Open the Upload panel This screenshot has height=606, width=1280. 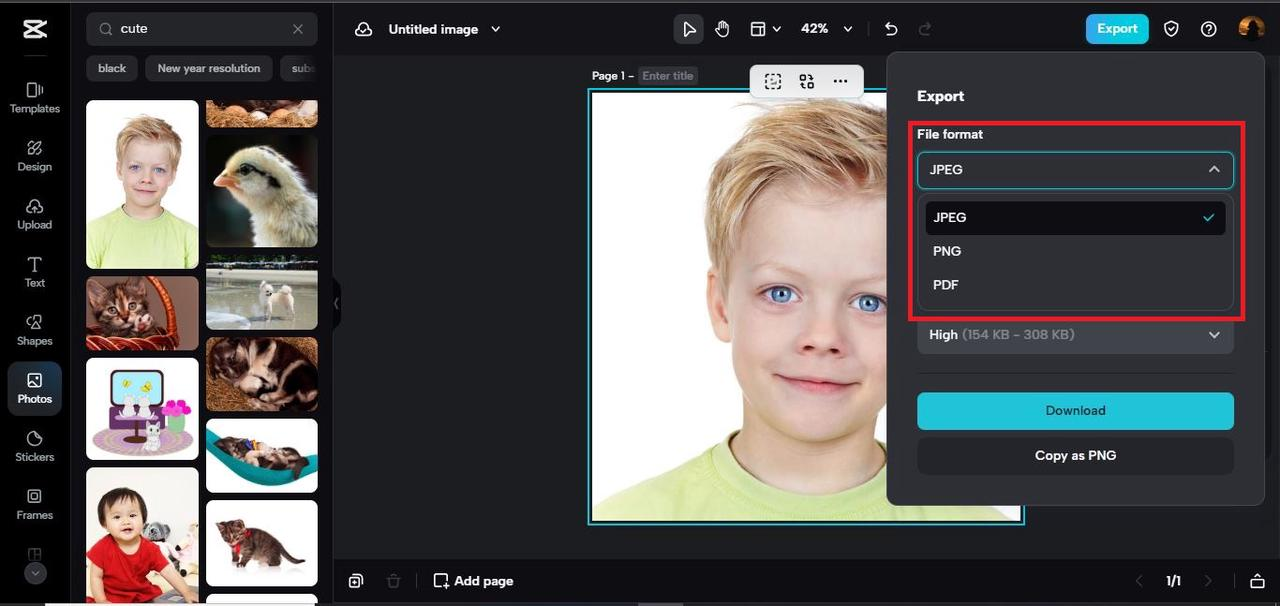pos(35,213)
